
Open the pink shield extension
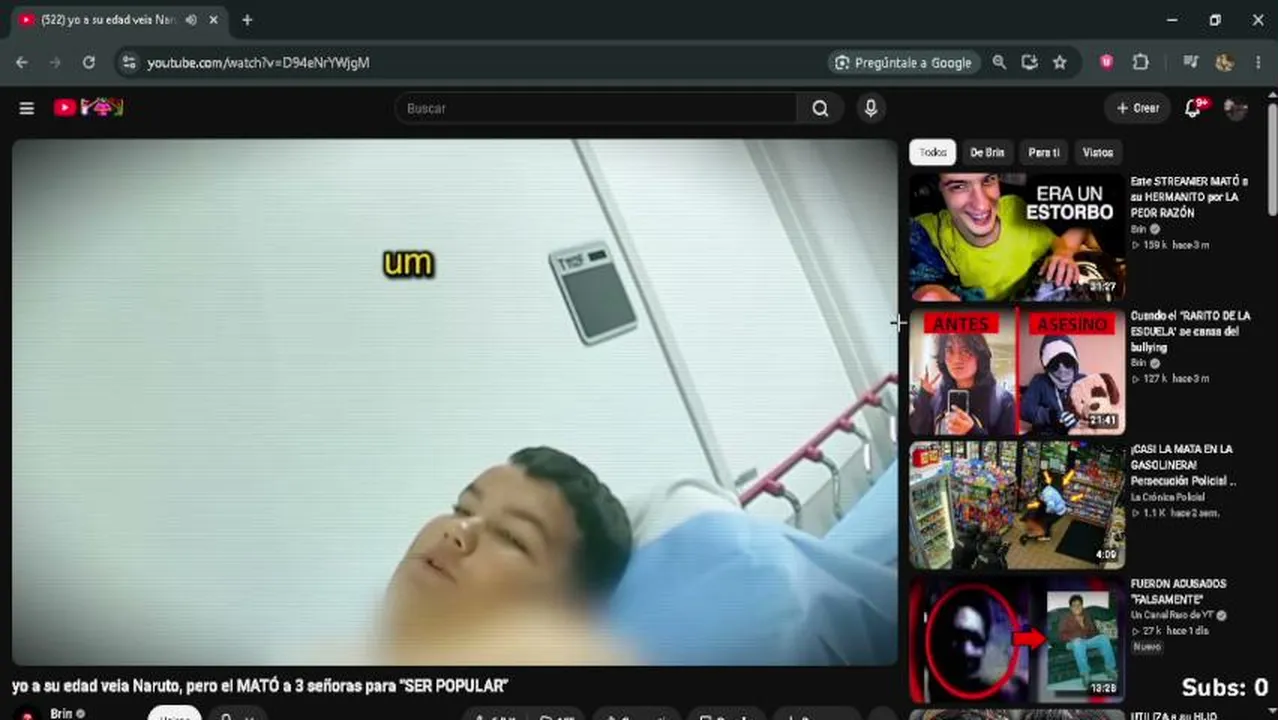click(1107, 62)
